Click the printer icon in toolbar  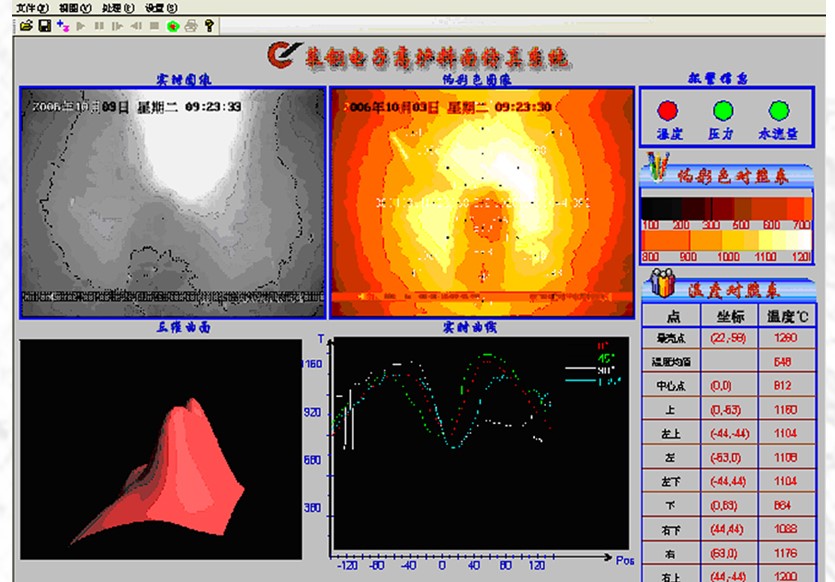click(x=190, y=25)
